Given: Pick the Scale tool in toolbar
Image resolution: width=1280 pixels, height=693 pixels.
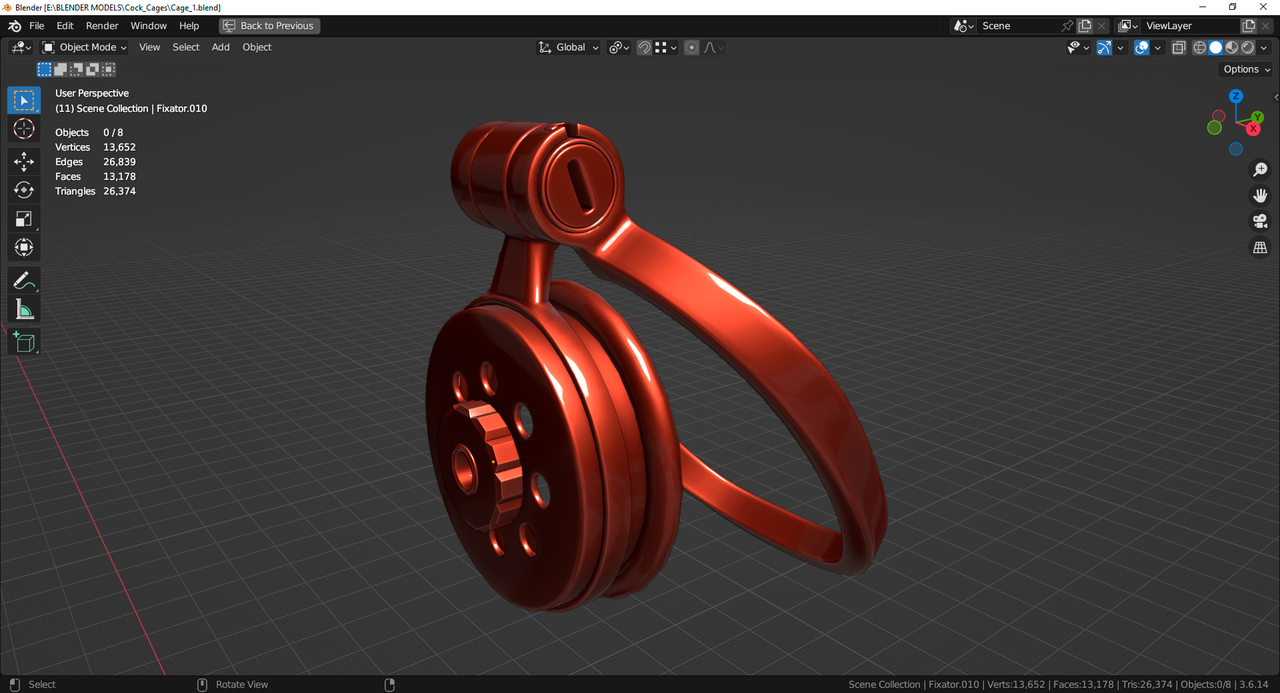Looking at the screenshot, I should pos(24,219).
